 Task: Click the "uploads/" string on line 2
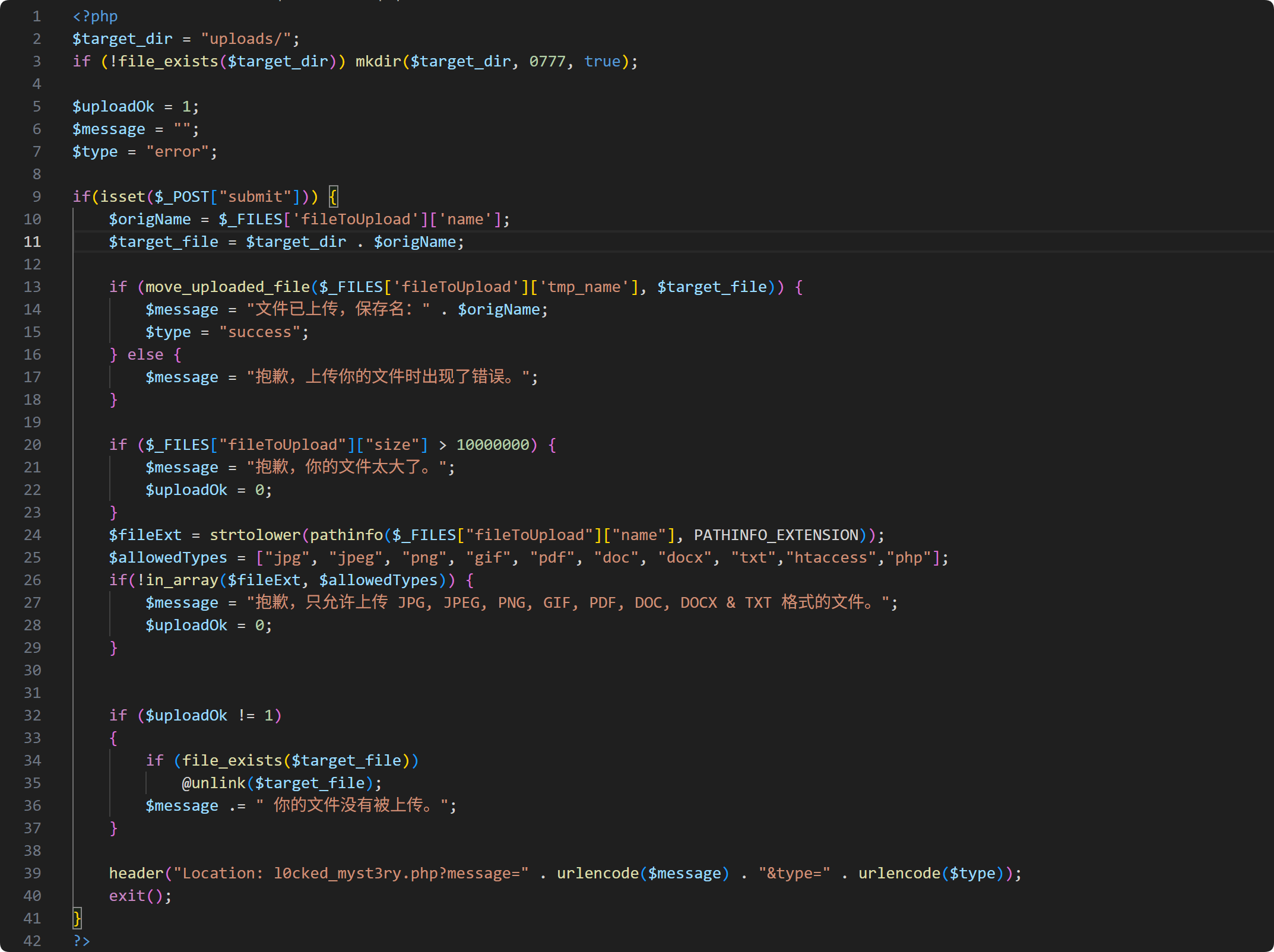pos(246,39)
